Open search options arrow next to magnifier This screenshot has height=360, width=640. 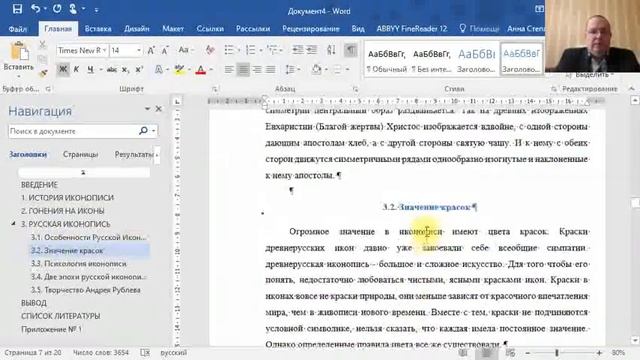pos(153,131)
